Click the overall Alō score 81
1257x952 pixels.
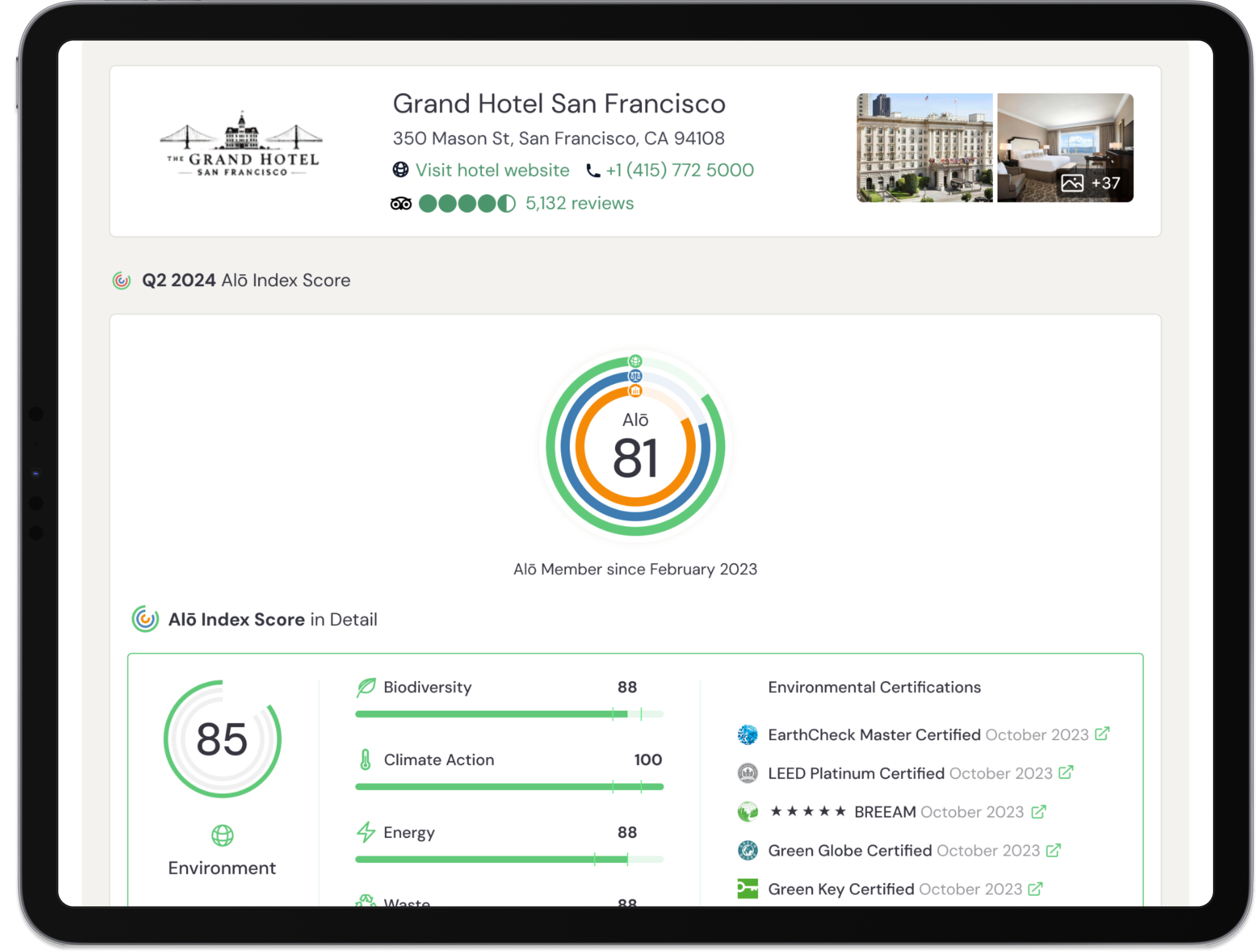[635, 458]
